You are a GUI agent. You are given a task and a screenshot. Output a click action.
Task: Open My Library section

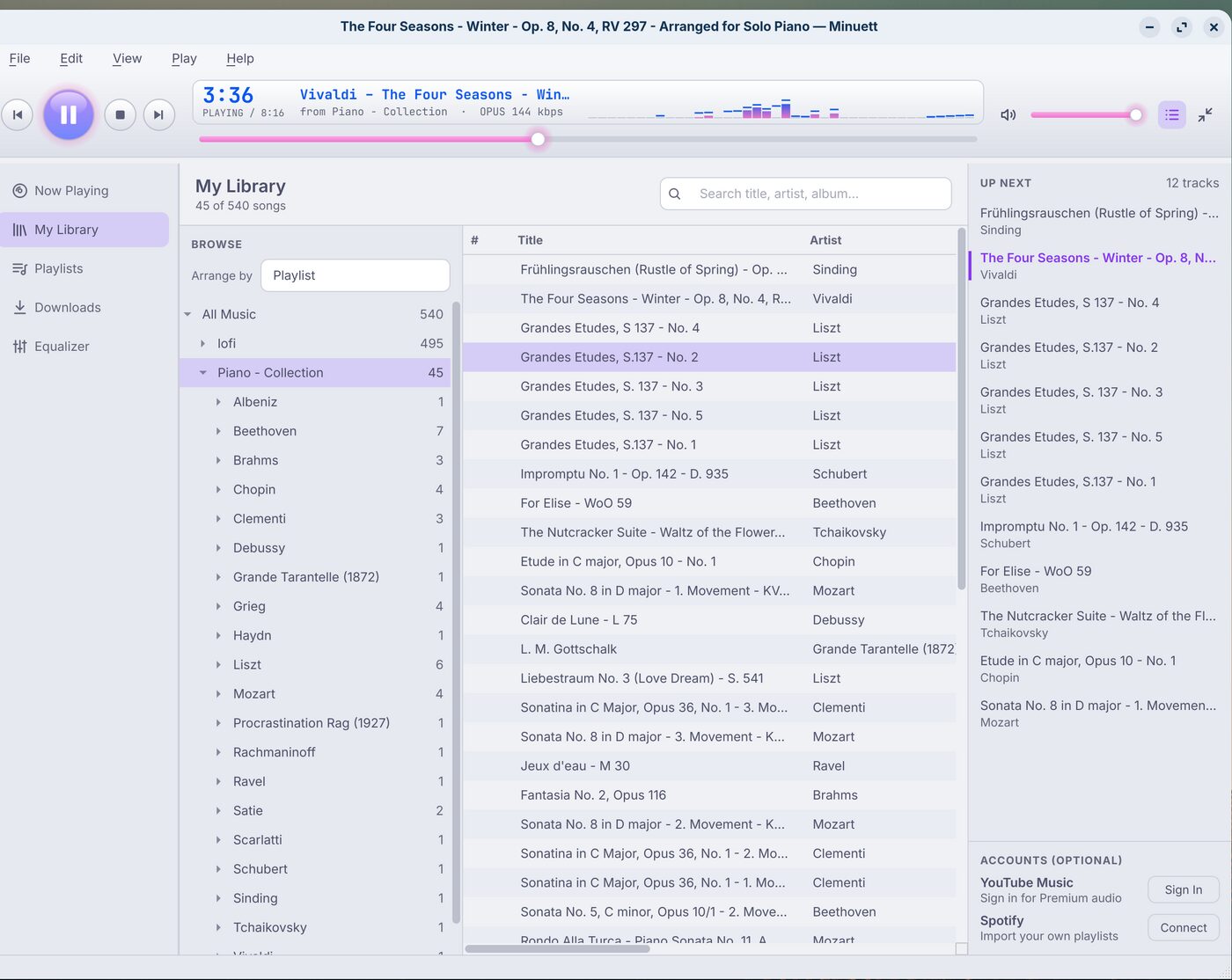coord(84,230)
